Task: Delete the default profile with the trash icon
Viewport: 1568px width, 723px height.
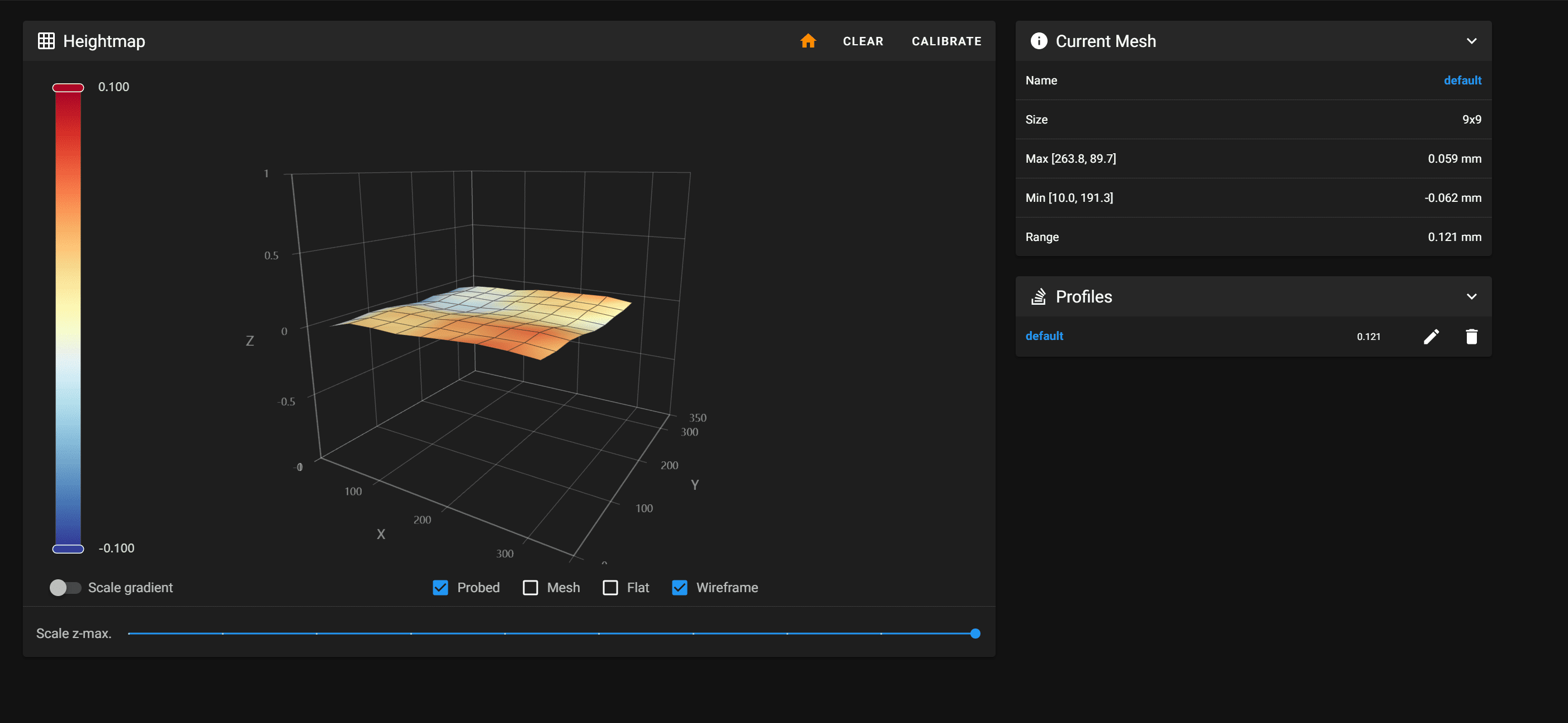Action: point(1471,337)
